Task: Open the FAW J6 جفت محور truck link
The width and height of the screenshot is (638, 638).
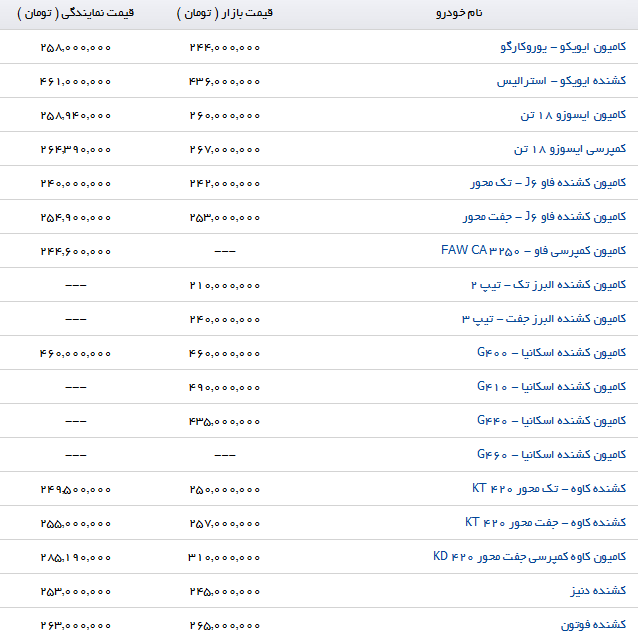Action: click(544, 217)
